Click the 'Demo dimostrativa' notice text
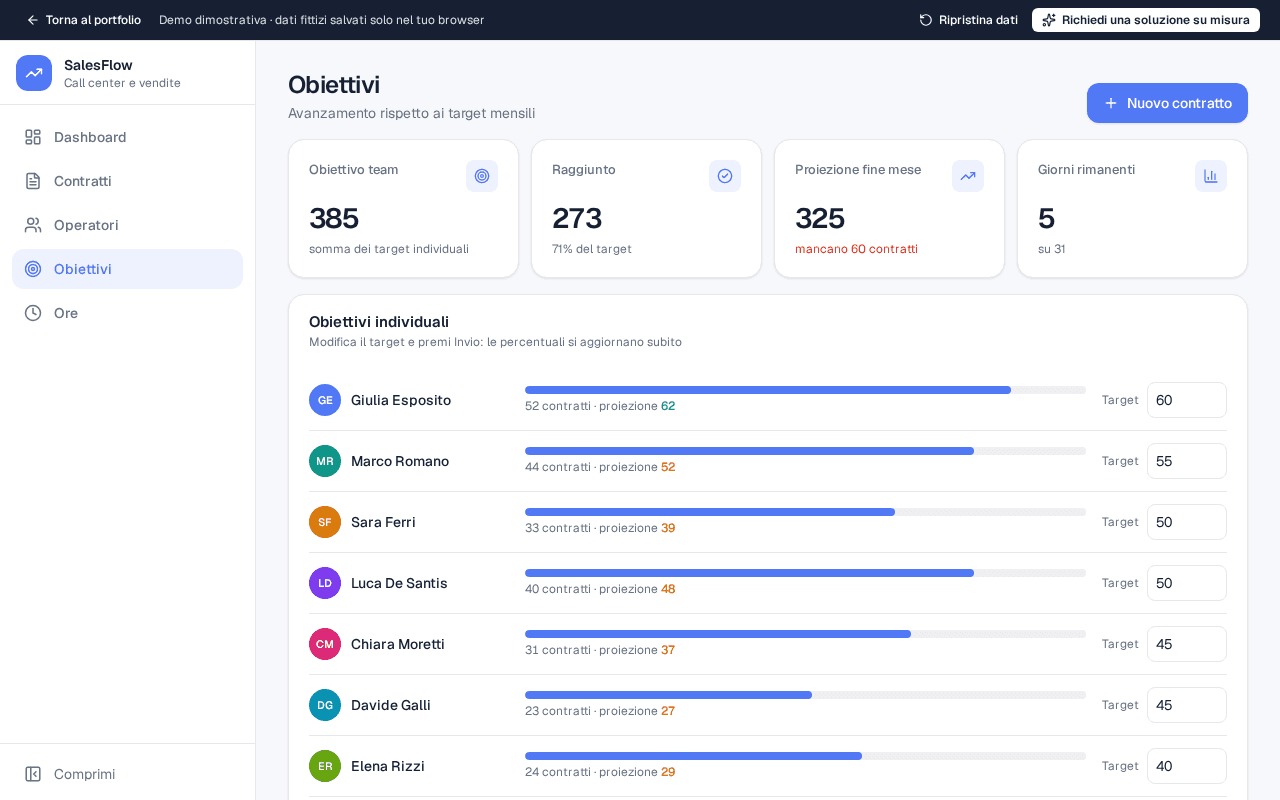 [322, 20]
